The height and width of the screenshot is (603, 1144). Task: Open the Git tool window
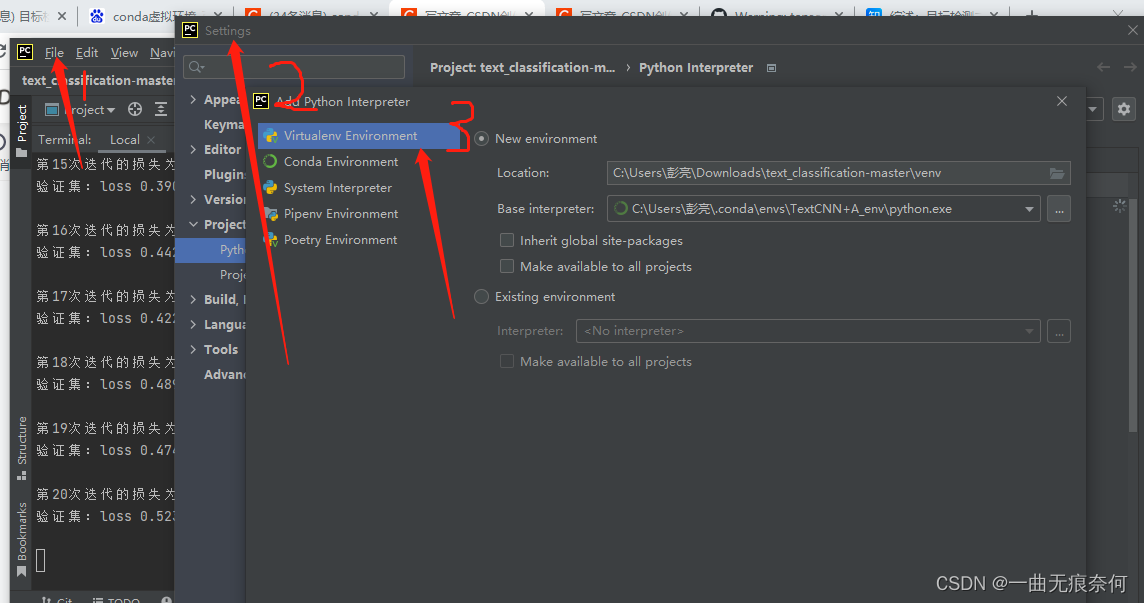[x=58, y=599]
